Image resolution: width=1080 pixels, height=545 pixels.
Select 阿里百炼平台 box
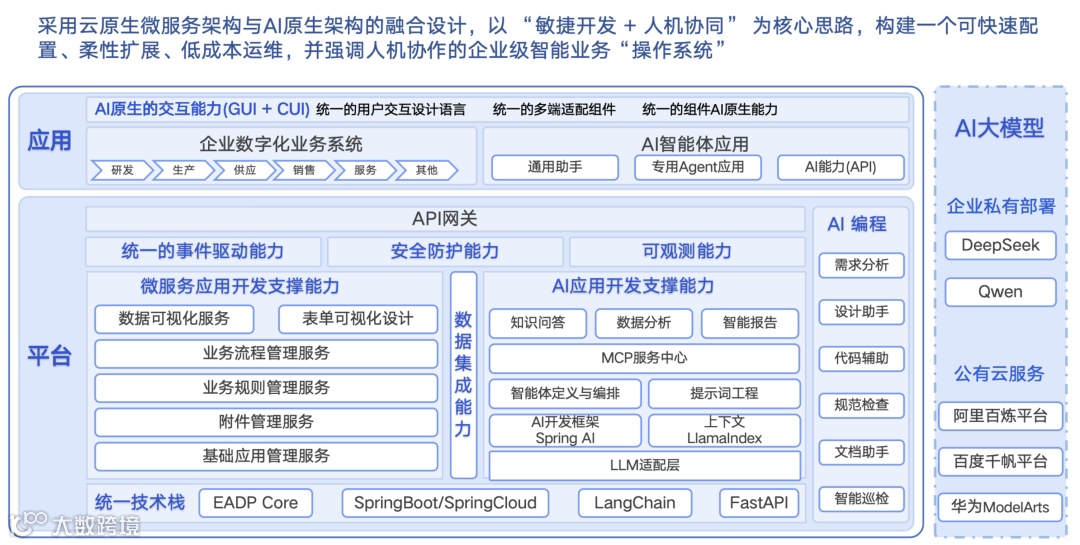pyautogui.click(x=1000, y=417)
